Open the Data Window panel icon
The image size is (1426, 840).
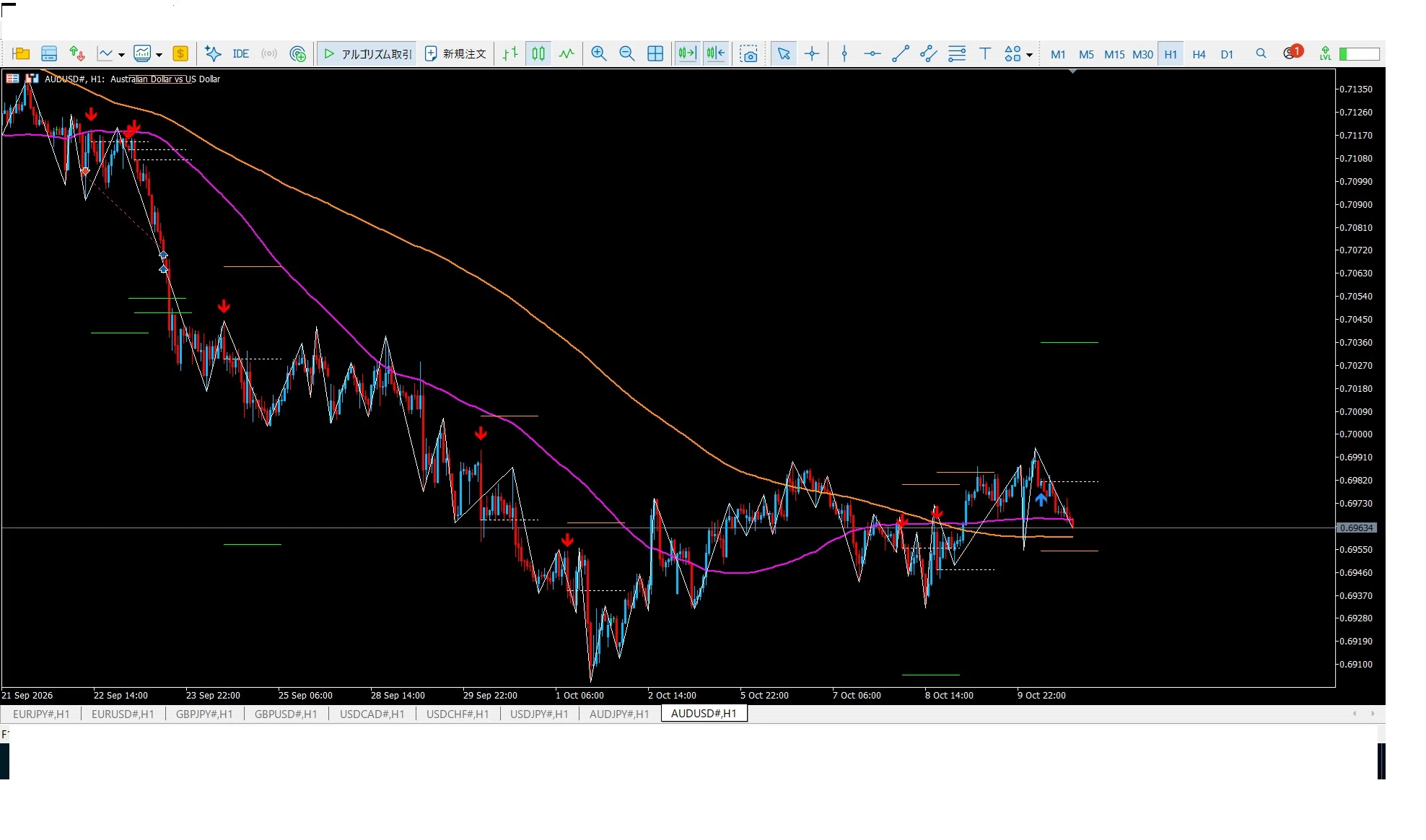point(49,53)
